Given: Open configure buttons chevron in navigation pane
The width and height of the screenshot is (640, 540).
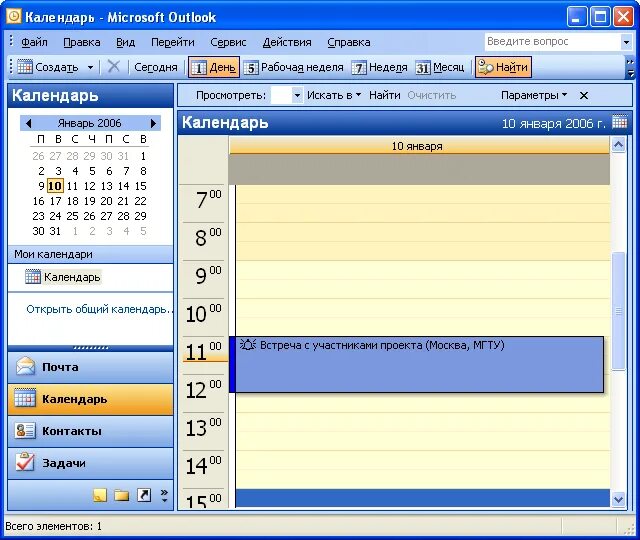Looking at the screenshot, I should [164, 495].
